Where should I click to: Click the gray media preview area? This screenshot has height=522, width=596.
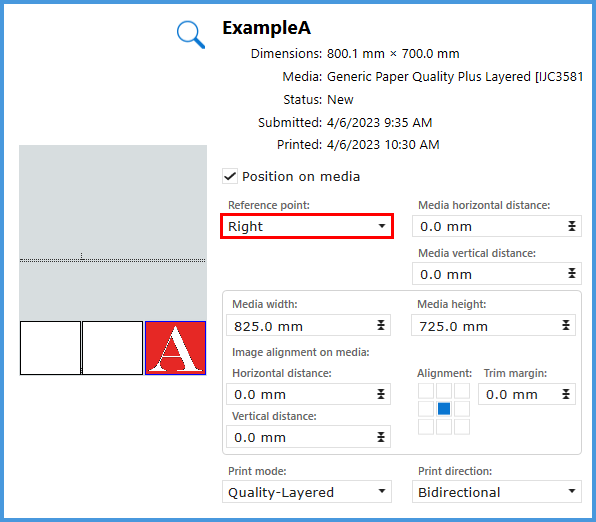[113, 232]
